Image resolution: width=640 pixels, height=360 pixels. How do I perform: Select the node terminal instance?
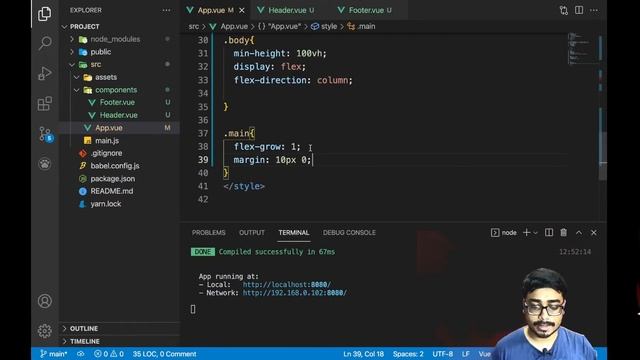click(x=504, y=232)
